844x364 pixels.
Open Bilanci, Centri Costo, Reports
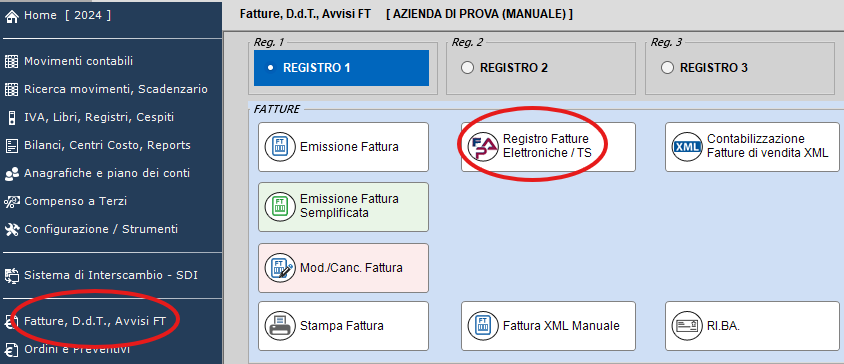107,145
